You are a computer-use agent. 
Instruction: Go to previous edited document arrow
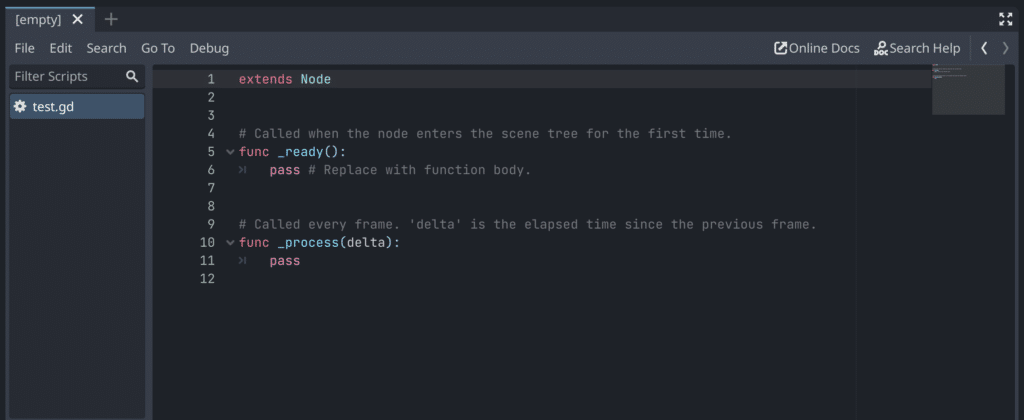tap(984, 48)
